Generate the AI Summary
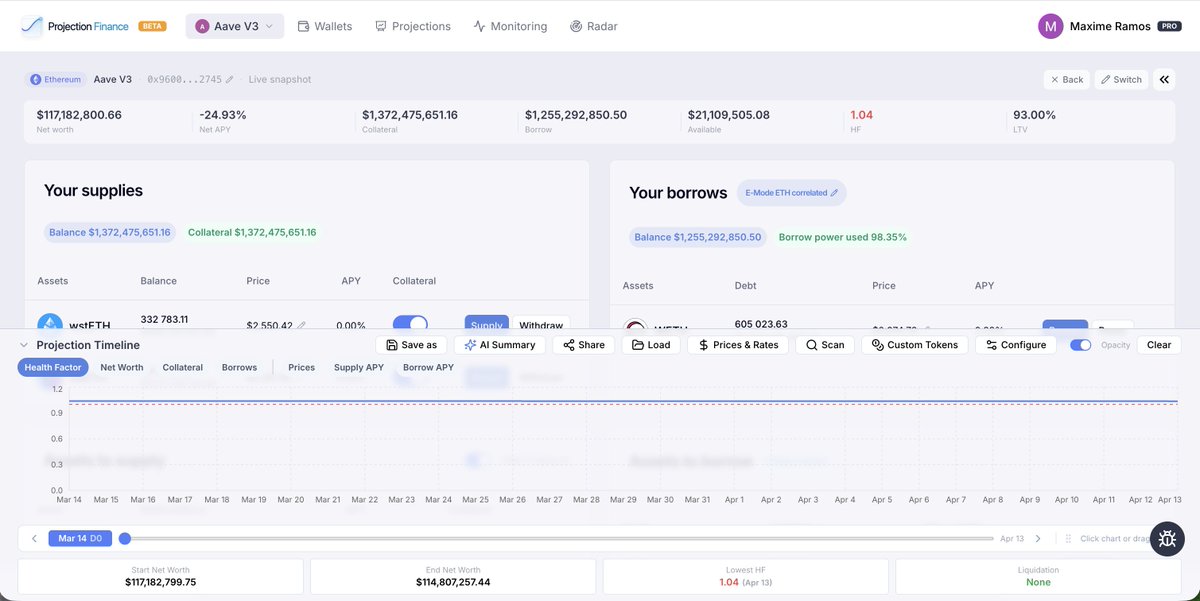1200x601 pixels. pos(500,345)
